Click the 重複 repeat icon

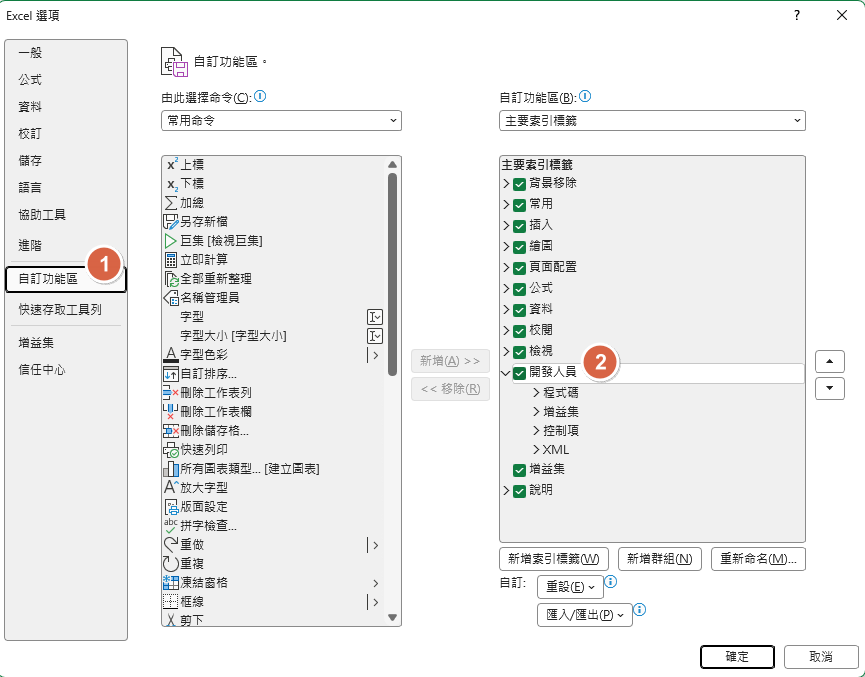click(171, 563)
